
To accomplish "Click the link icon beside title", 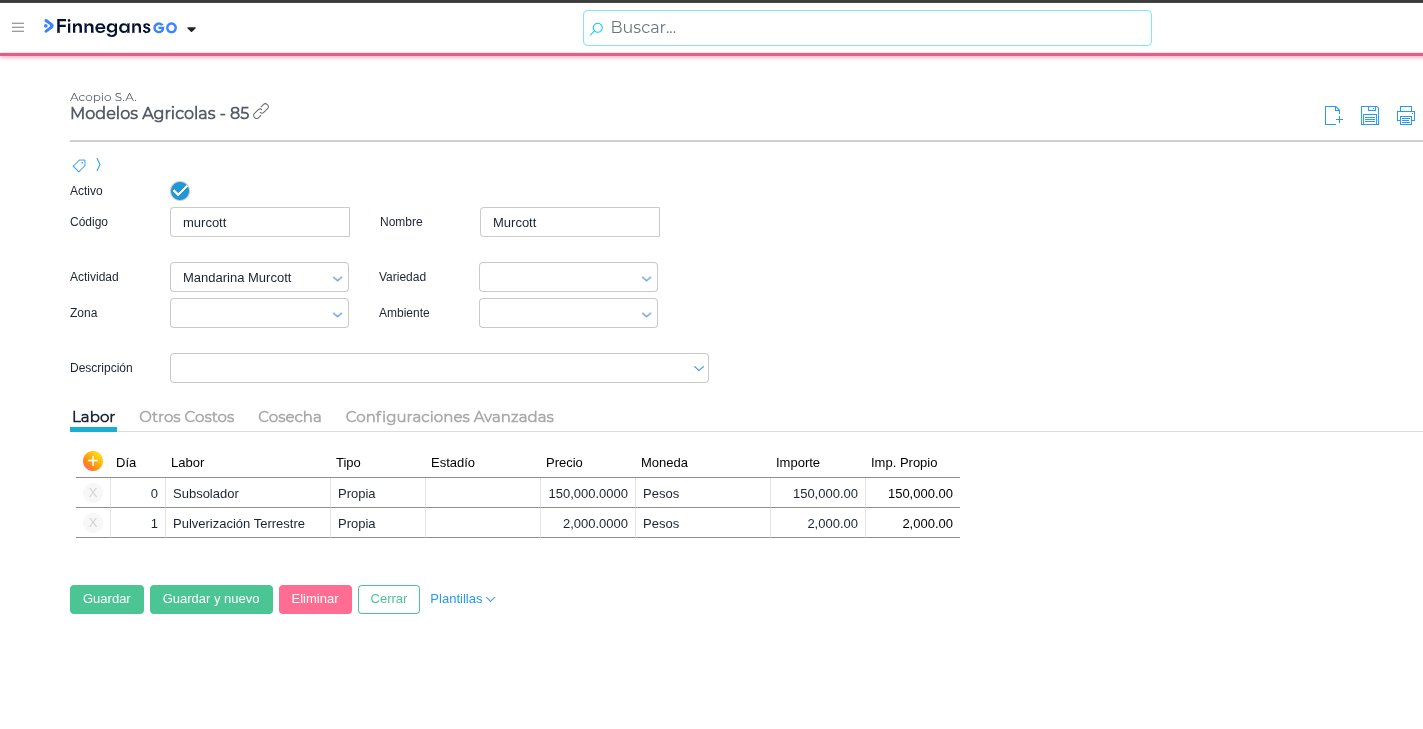I will (261, 112).
